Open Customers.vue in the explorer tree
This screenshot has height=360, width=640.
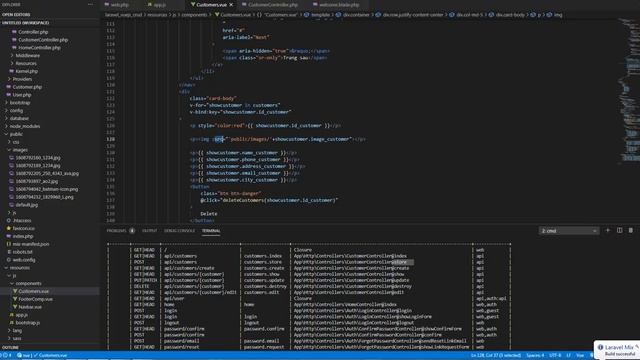[x=33, y=291]
